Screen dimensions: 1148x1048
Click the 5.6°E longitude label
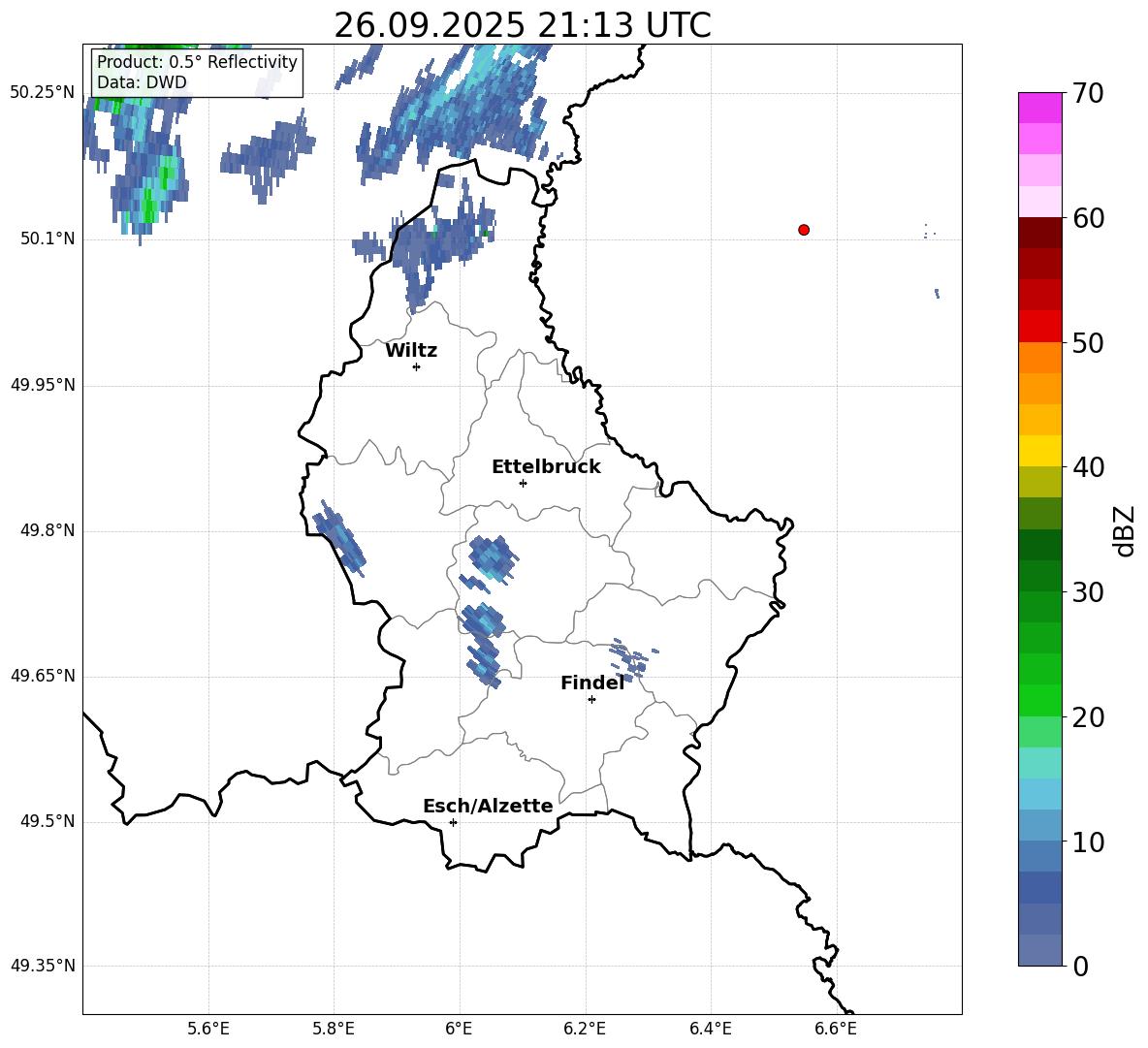208,1029
